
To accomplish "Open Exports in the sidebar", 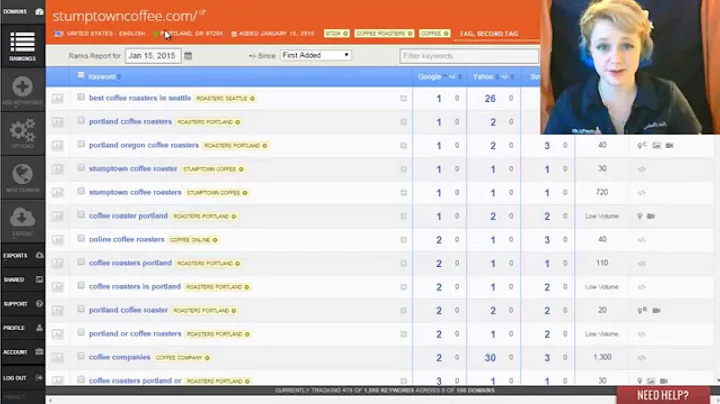I will pyautogui.click(x=22, y=255).
